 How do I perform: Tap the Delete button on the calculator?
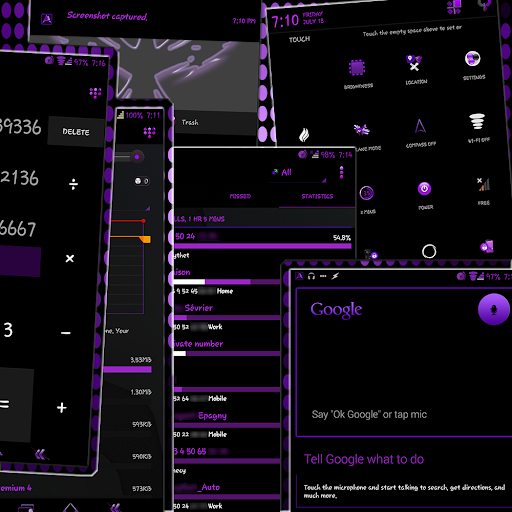tap(76, 132)
